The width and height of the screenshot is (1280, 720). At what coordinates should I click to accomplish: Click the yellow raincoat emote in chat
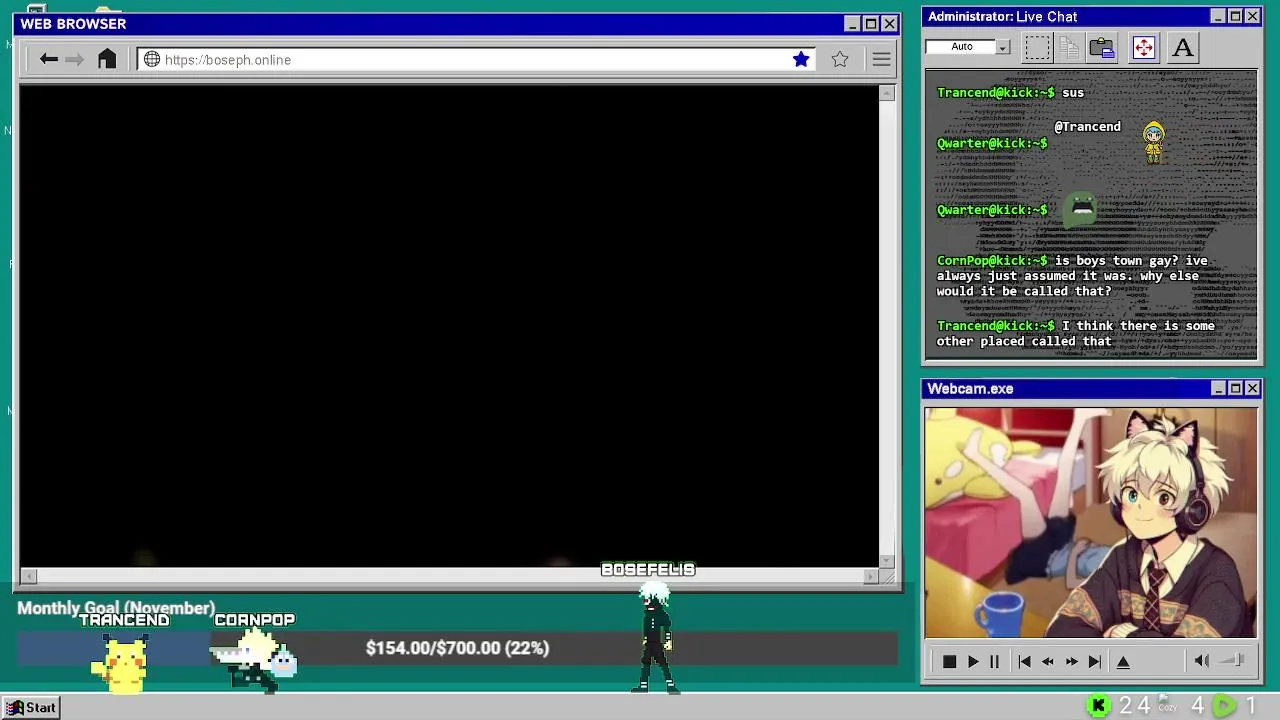click(x=1154, y=143)
